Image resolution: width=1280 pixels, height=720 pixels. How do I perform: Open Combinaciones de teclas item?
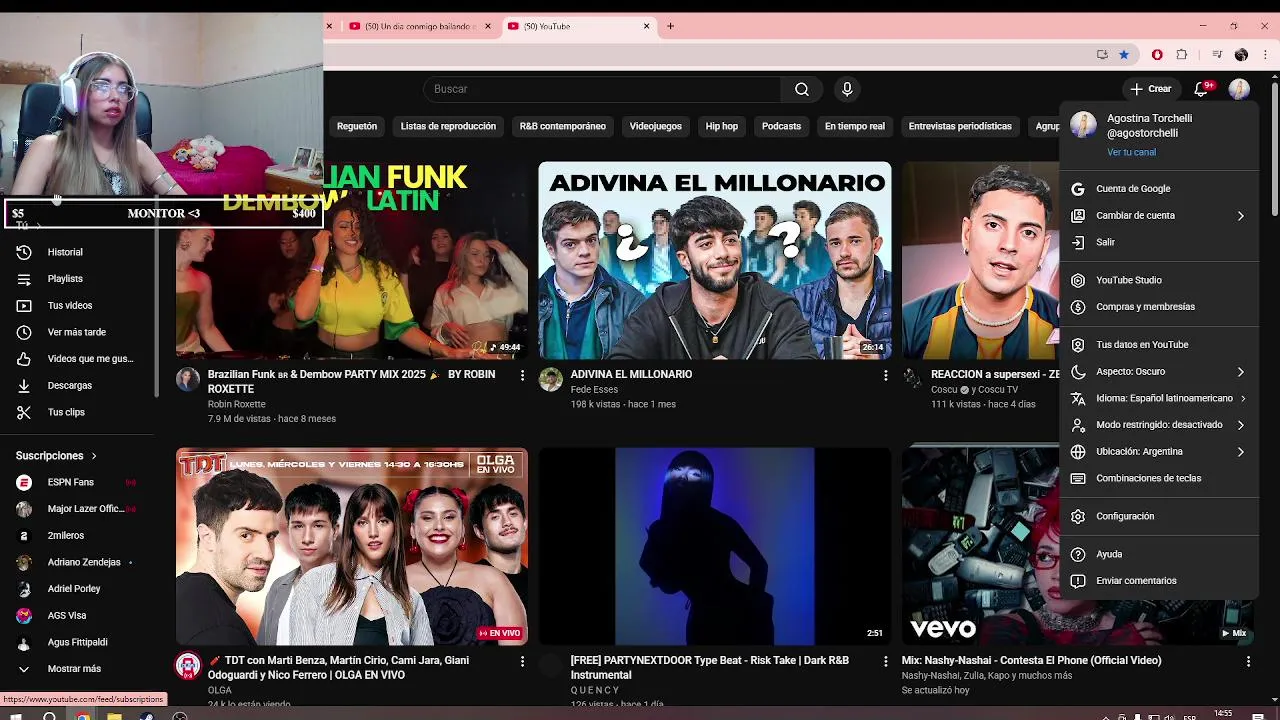[1159, 478]
